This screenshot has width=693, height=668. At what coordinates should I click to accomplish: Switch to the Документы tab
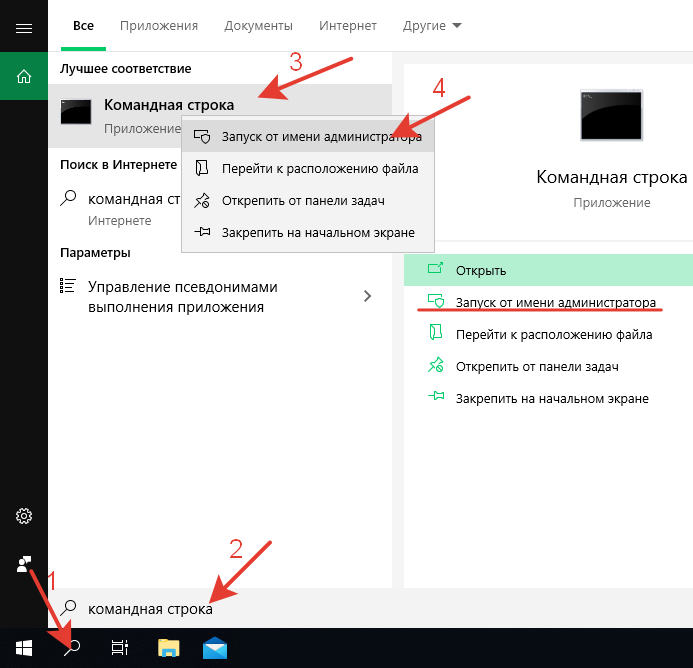258,26
